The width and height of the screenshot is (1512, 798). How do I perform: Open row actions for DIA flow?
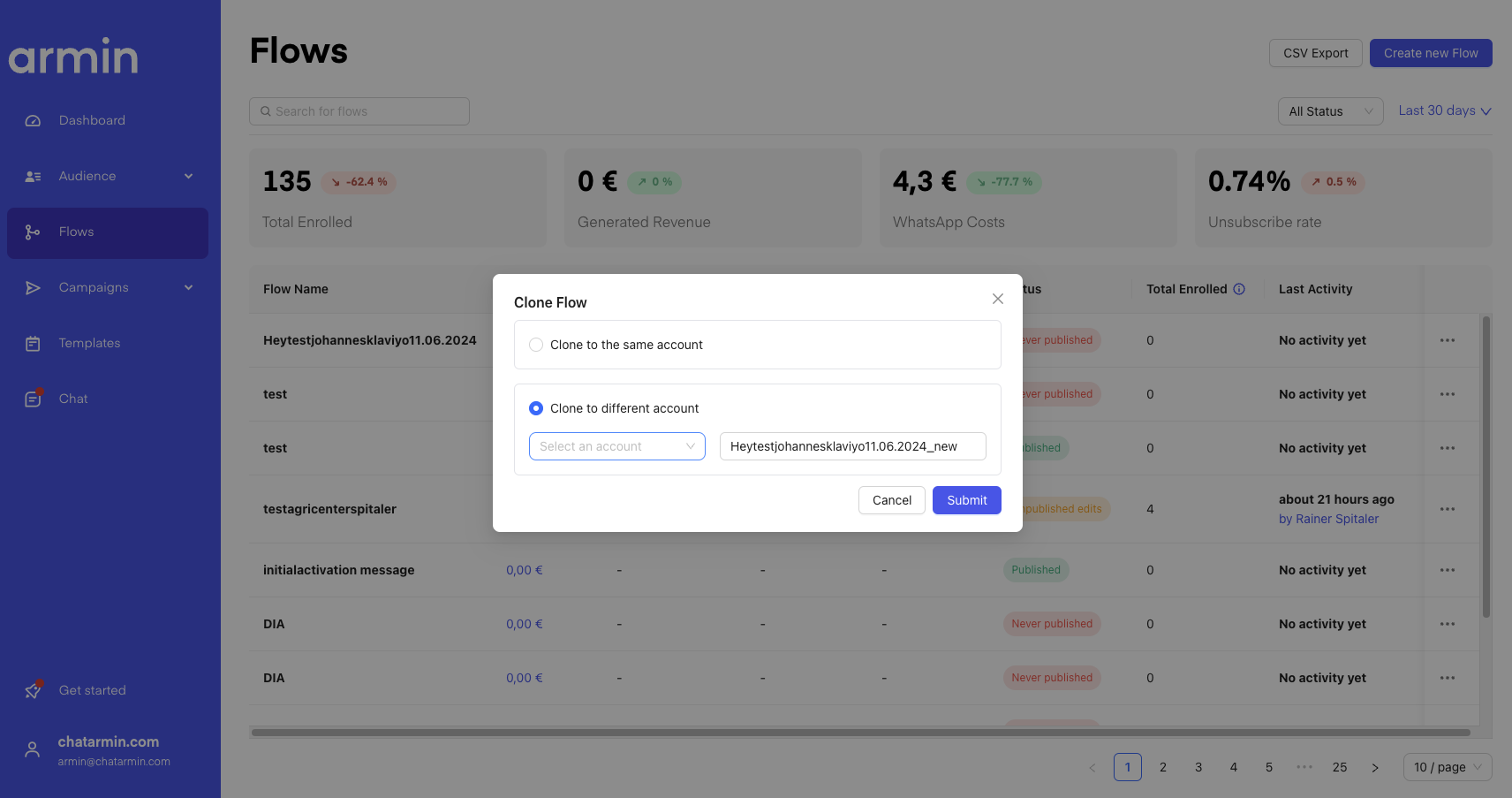pos(1447,624)
